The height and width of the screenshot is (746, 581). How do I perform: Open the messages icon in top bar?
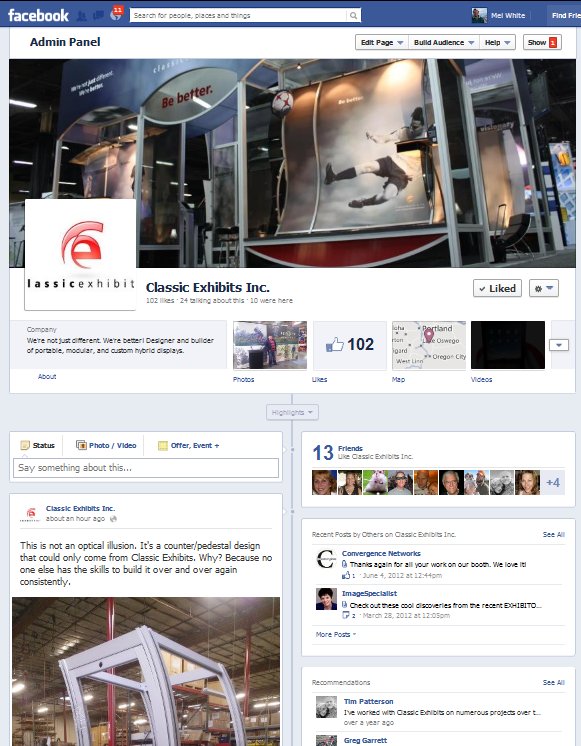(x=98, y=16)
